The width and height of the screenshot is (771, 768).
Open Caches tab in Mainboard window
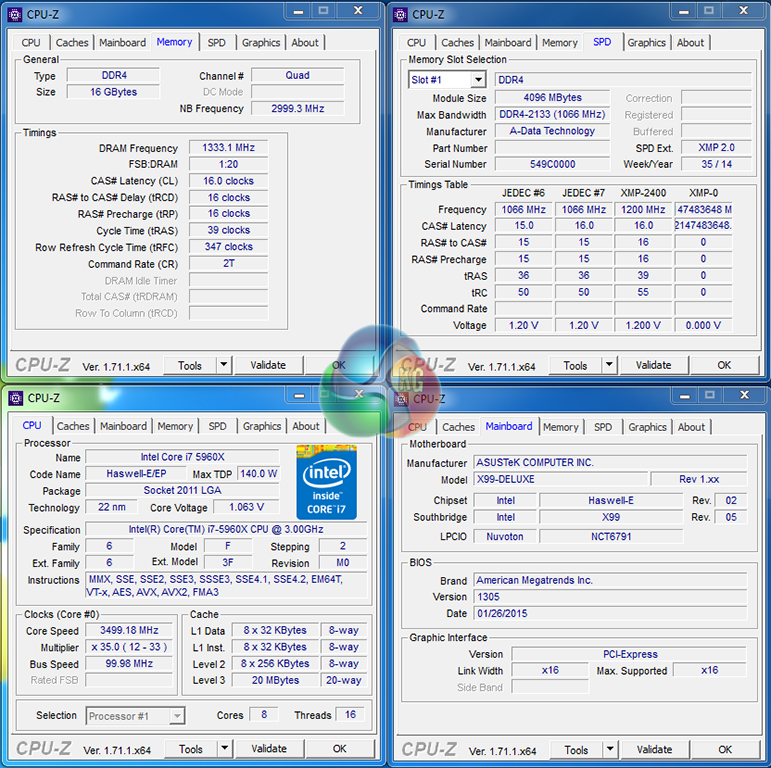(x=458, y=427)
